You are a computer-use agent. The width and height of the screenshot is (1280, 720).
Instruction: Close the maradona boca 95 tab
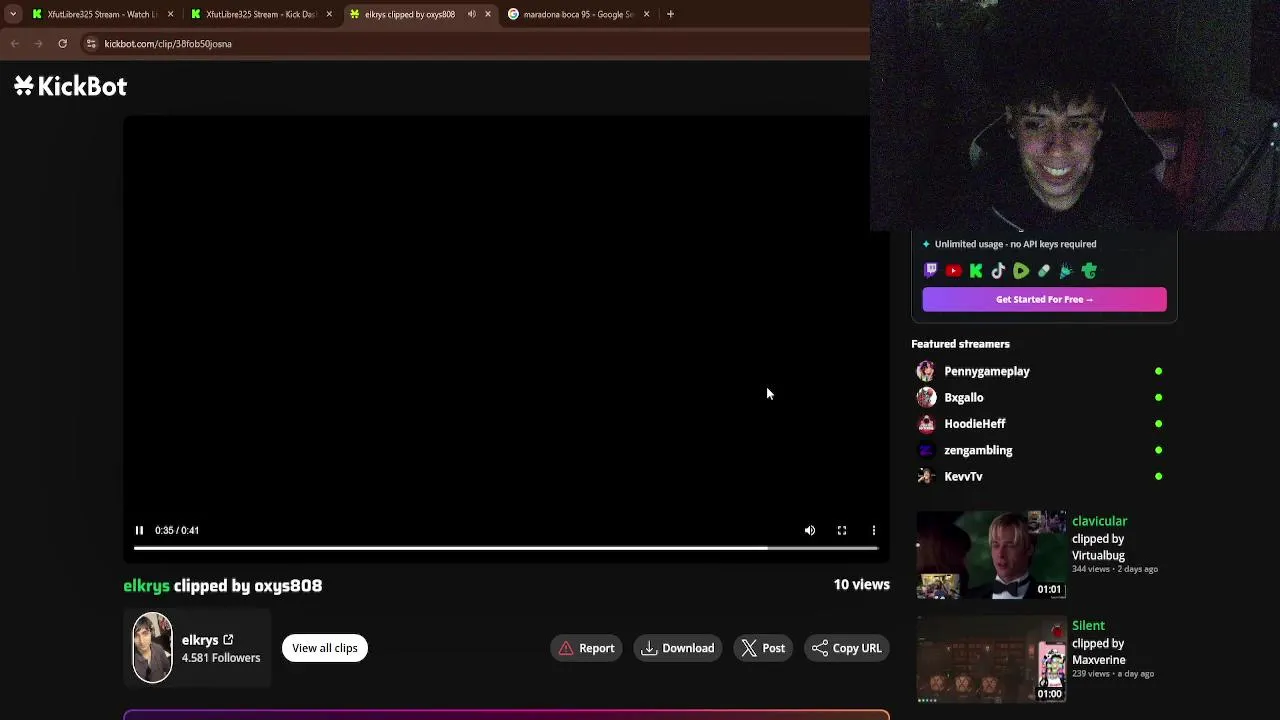[646, 14]
